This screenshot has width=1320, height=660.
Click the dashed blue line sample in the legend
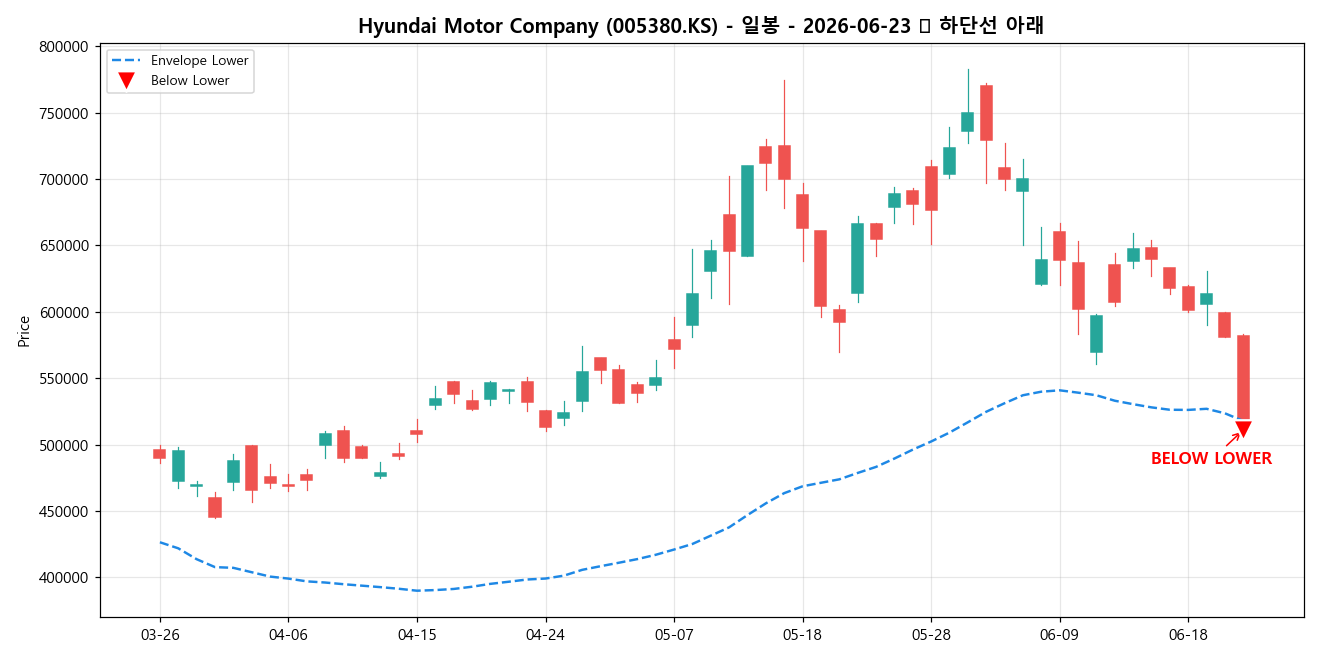tap(126, 60)
